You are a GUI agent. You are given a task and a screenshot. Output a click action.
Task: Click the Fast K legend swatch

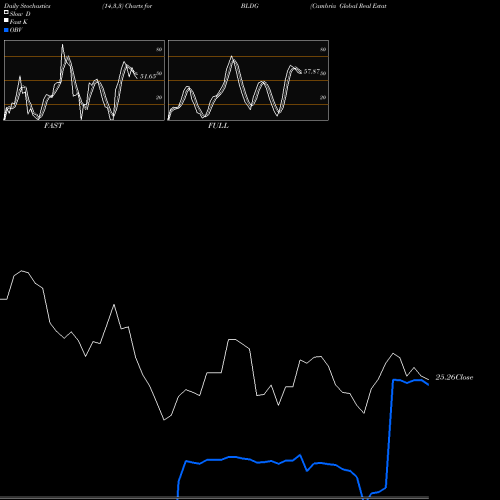(x=6, y=20)
